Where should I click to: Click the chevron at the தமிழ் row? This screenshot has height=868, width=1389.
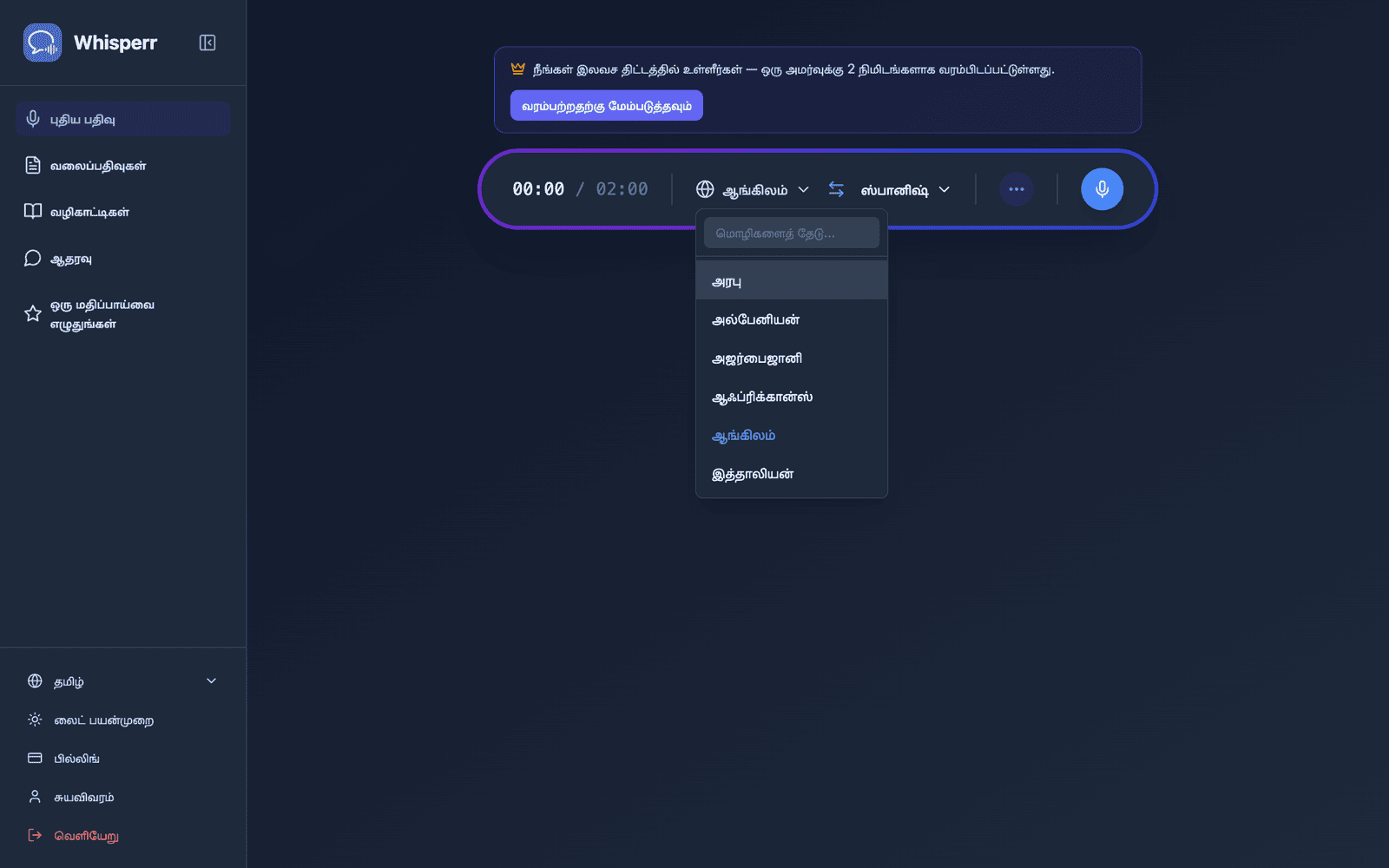point(211,681)
